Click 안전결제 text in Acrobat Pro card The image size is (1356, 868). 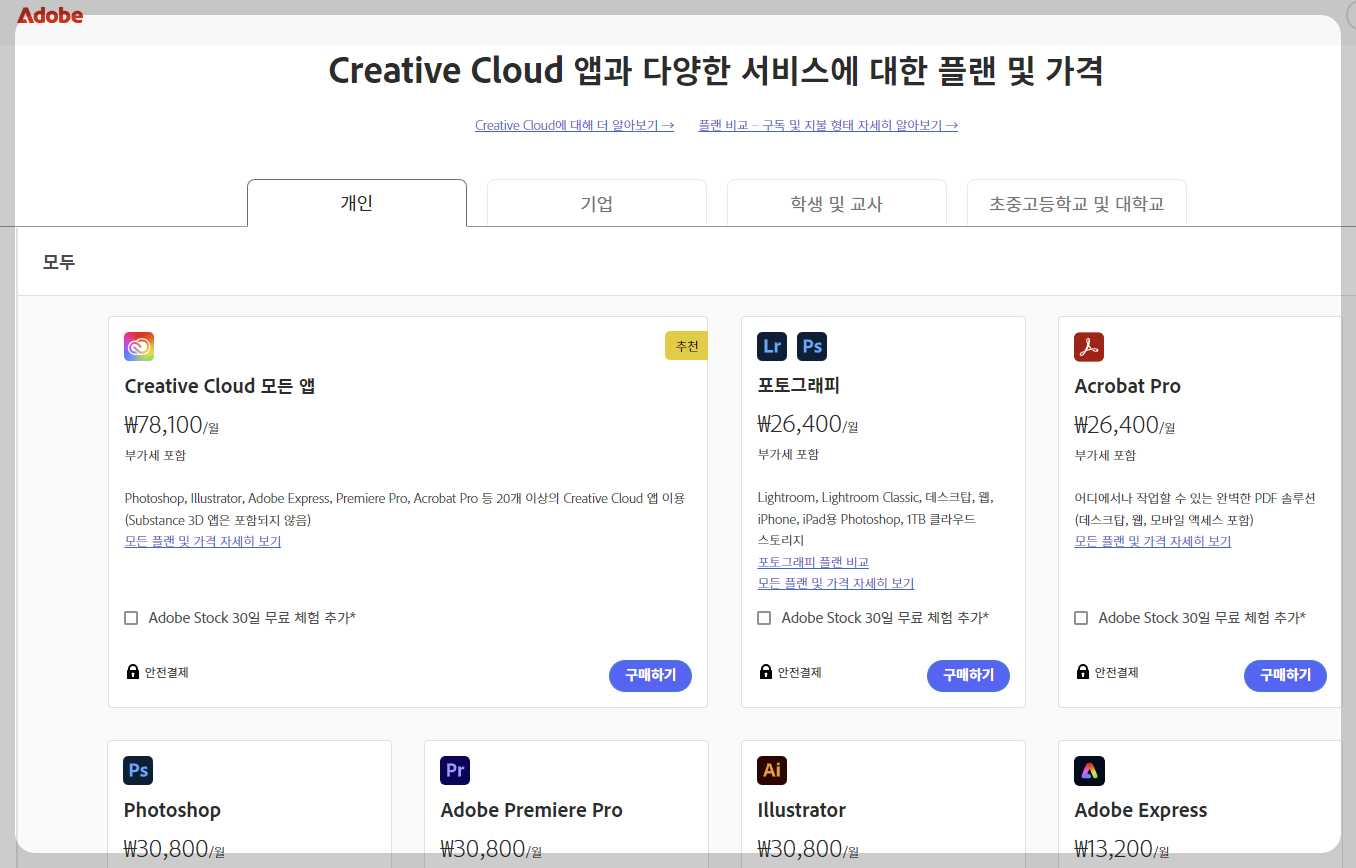tap(1116, 672)
